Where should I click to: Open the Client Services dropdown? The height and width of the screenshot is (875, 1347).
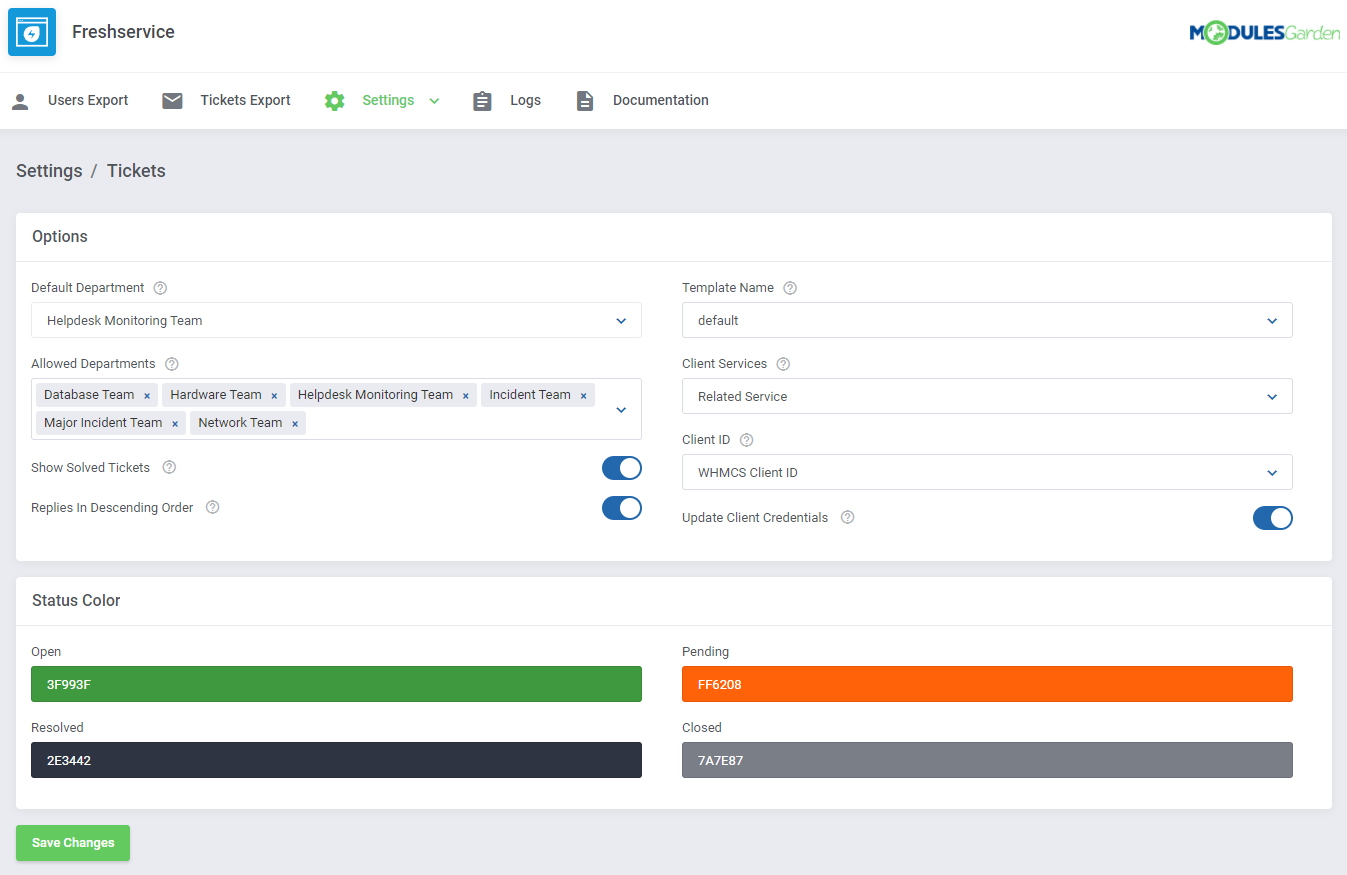987,397
